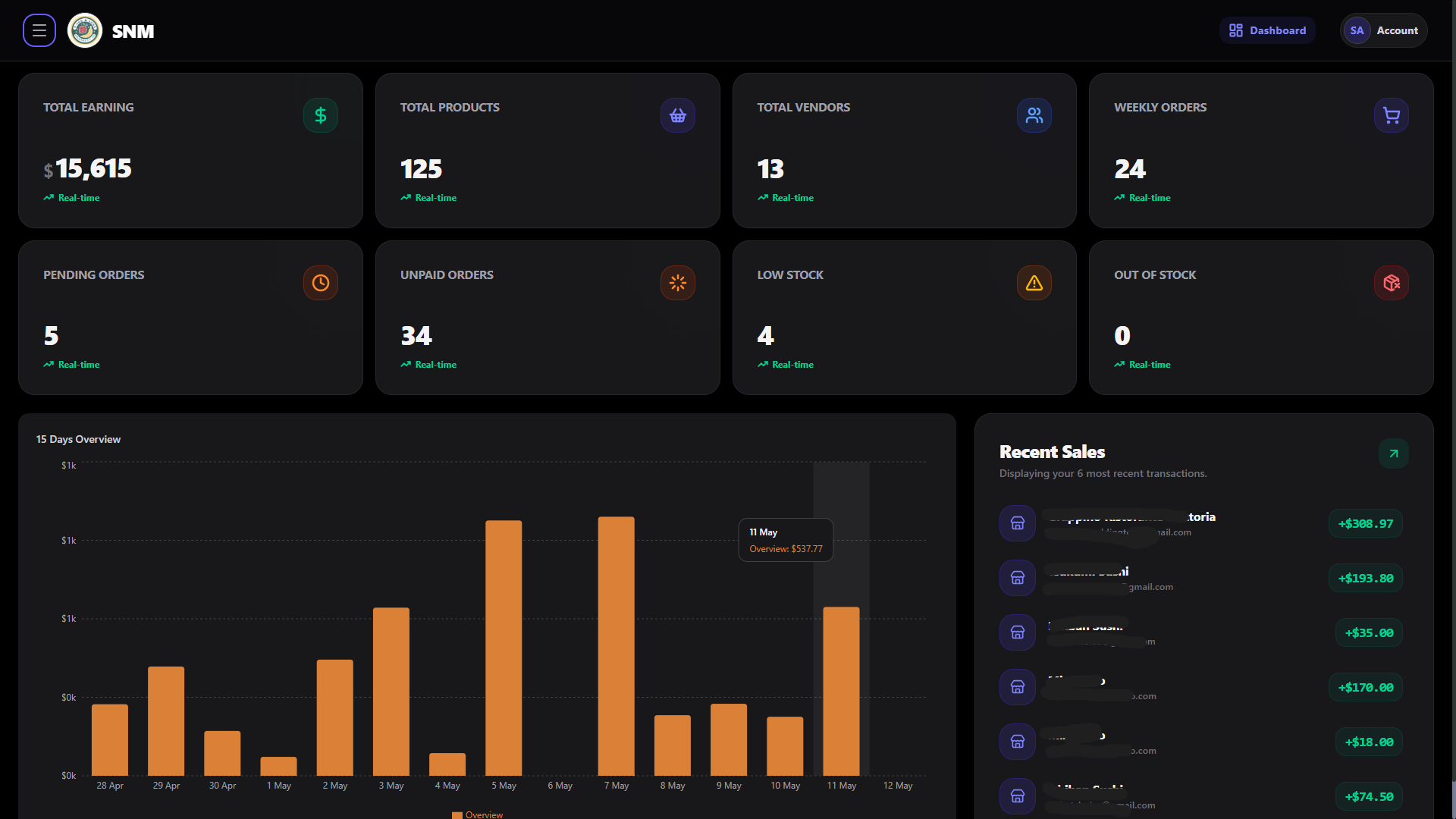The image size is (1456, 819).
Task: Click the +$170.00 amount badge
Action: pyautogui.click(x=1366, y=687)
